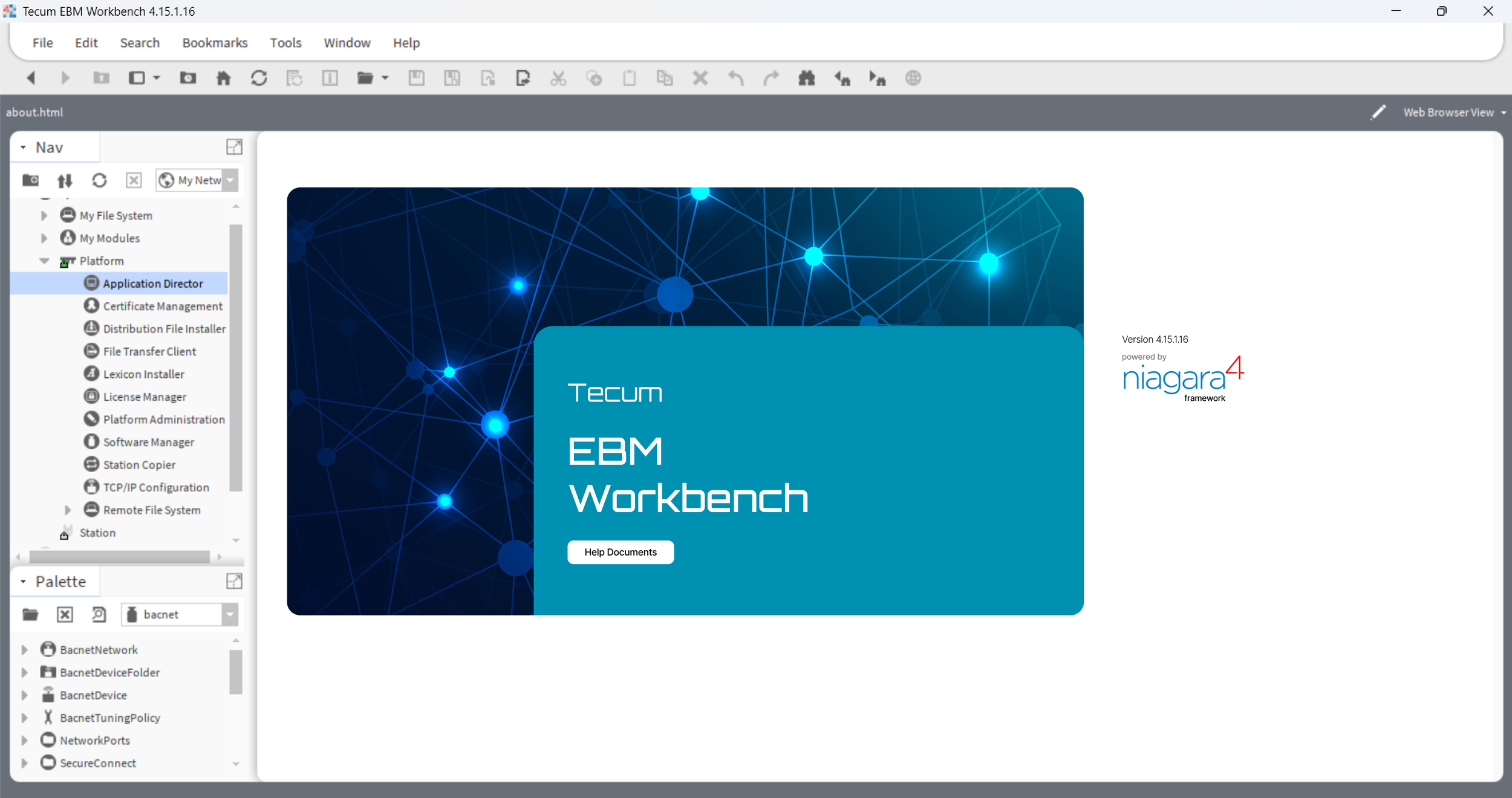The width and height of the screenshot is (1512, 798).
Task: Open palette folder icon in Palette panel
Action: pos(30,614)
